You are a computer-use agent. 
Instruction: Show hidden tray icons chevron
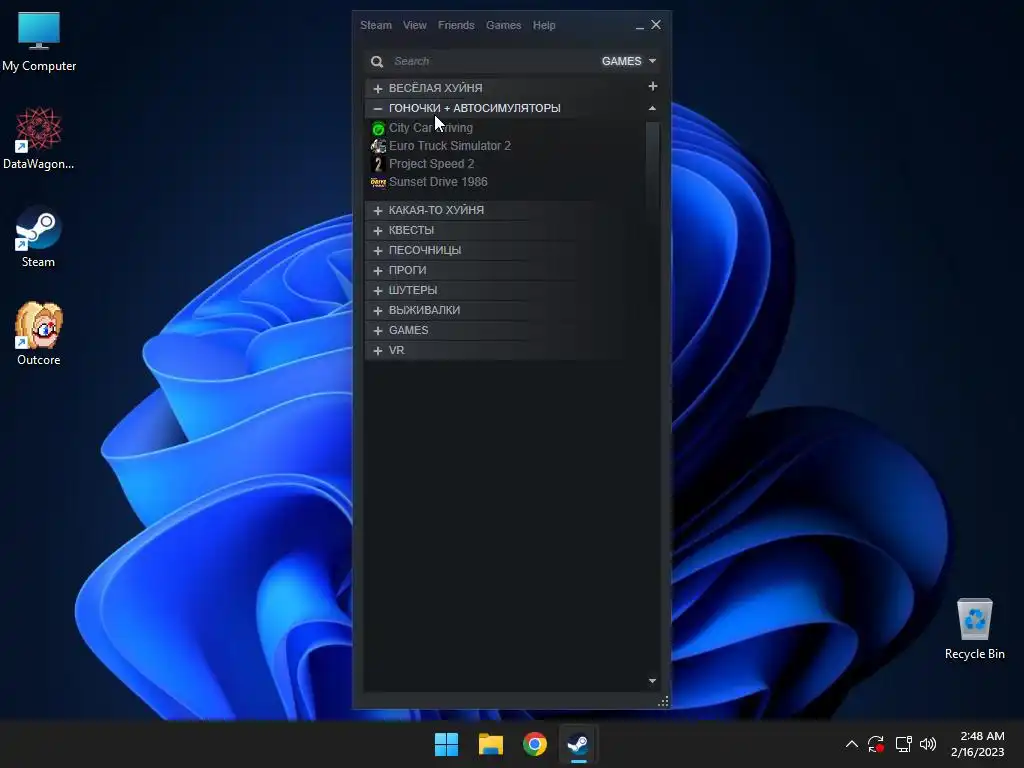pos(852,744)
